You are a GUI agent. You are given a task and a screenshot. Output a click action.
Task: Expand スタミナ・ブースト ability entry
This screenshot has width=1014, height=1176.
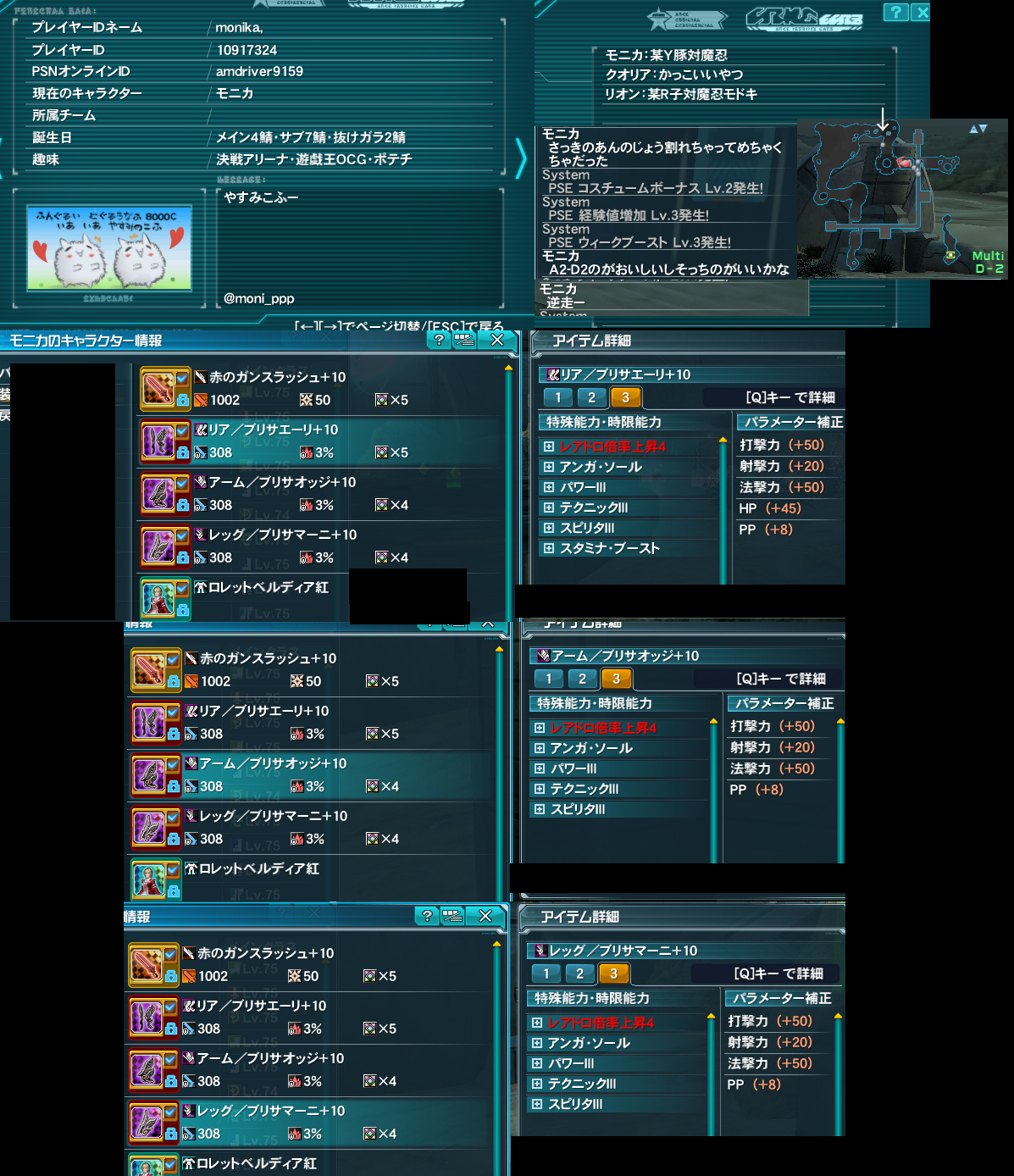click(x=549, y=548)
